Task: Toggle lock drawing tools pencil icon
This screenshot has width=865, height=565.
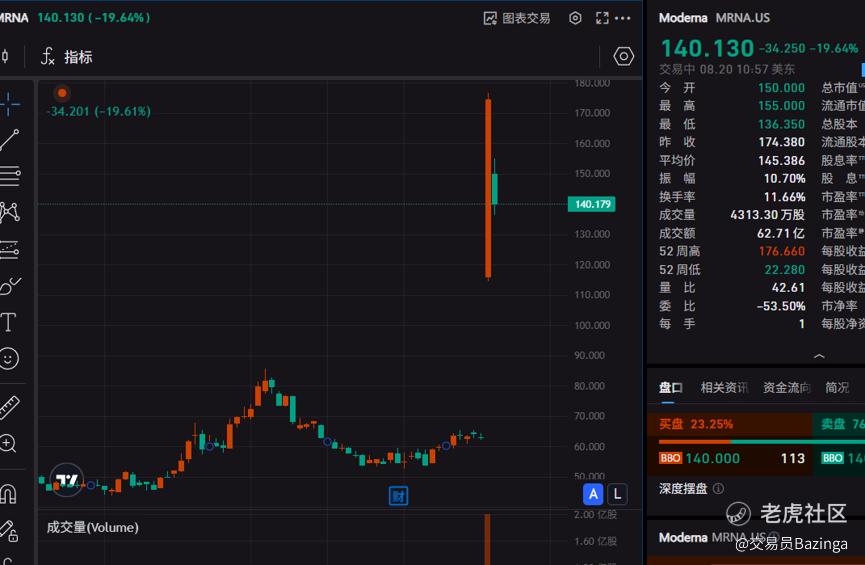Action: coord(9,530)
